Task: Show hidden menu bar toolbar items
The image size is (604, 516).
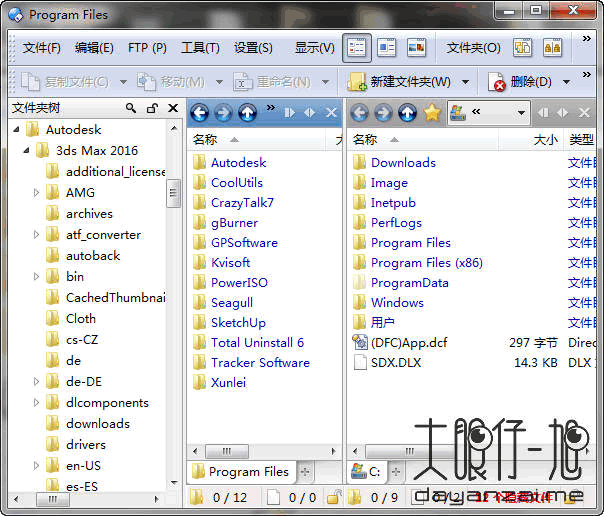Action: tap(587, 39)
